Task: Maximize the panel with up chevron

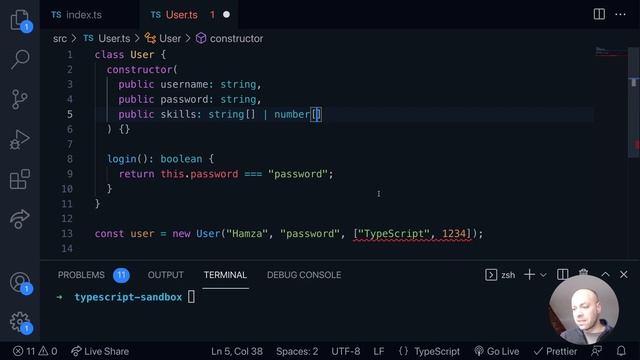Action: click(605, 275)
